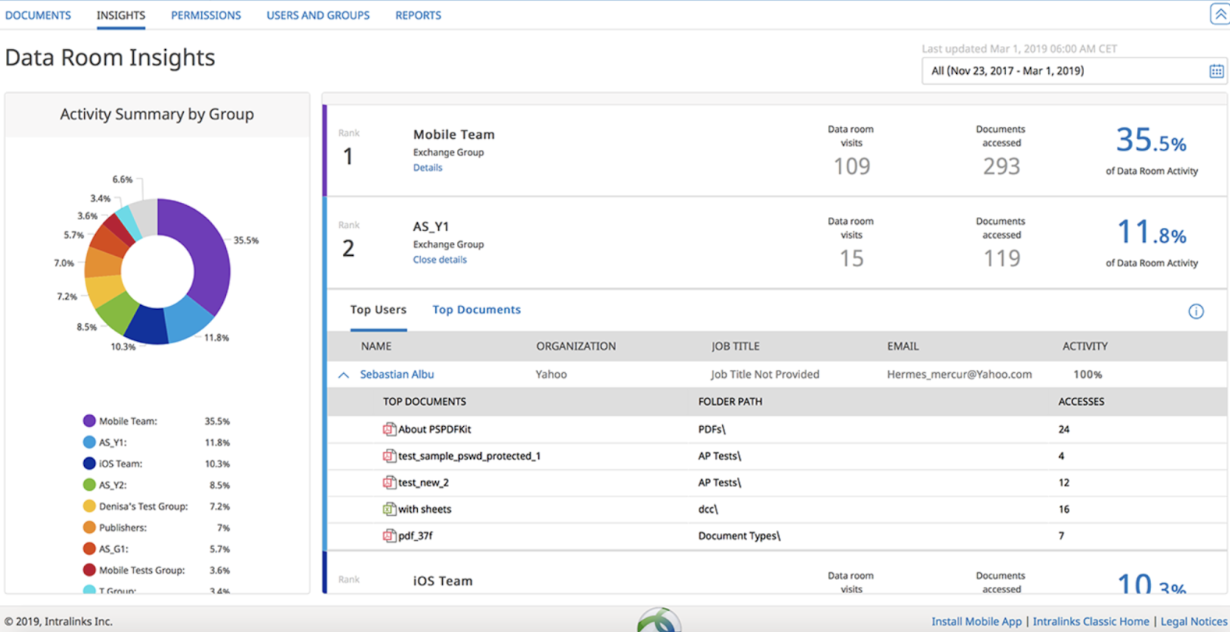Switch to the Top Documents tab
1230x632 pixels.
click(x=476, y=310)
